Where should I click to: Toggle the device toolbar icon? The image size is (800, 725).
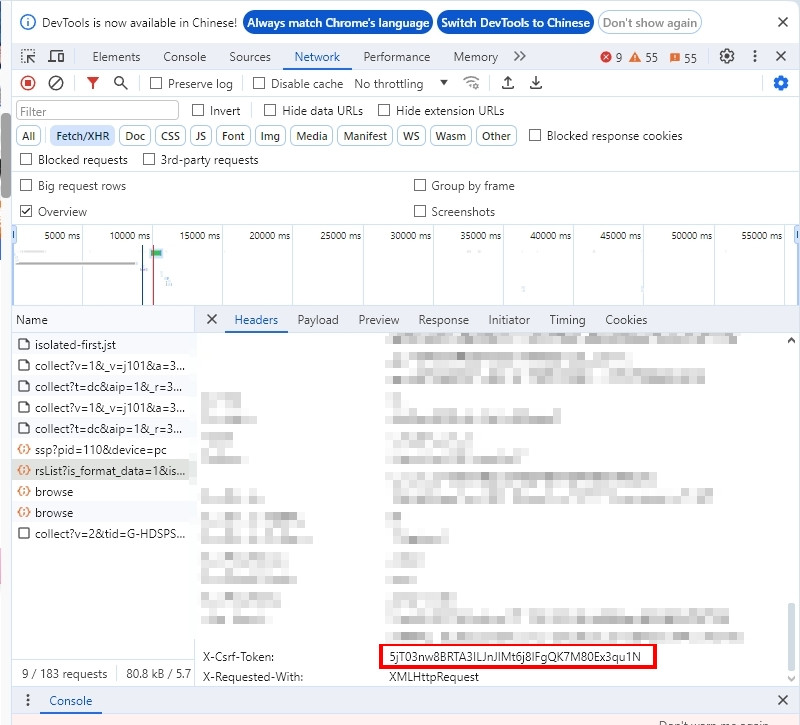tap(56, 56)
